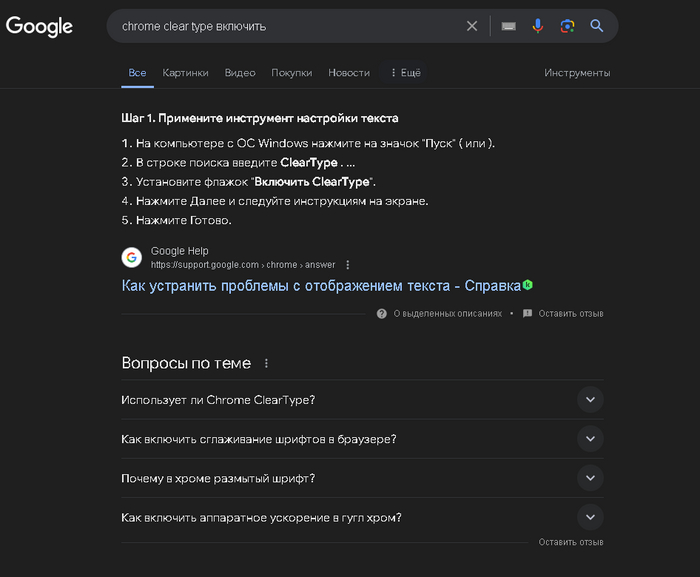Click the Google Help favicon
Image resolution: width=700 pixels, height=577 pixels.
point(132,257)
